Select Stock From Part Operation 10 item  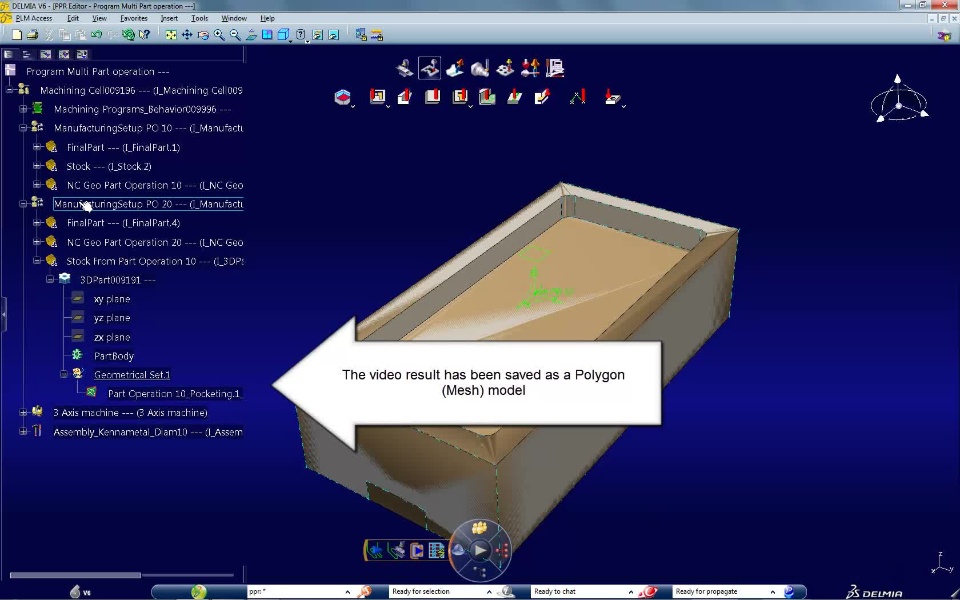coord(155,261)
